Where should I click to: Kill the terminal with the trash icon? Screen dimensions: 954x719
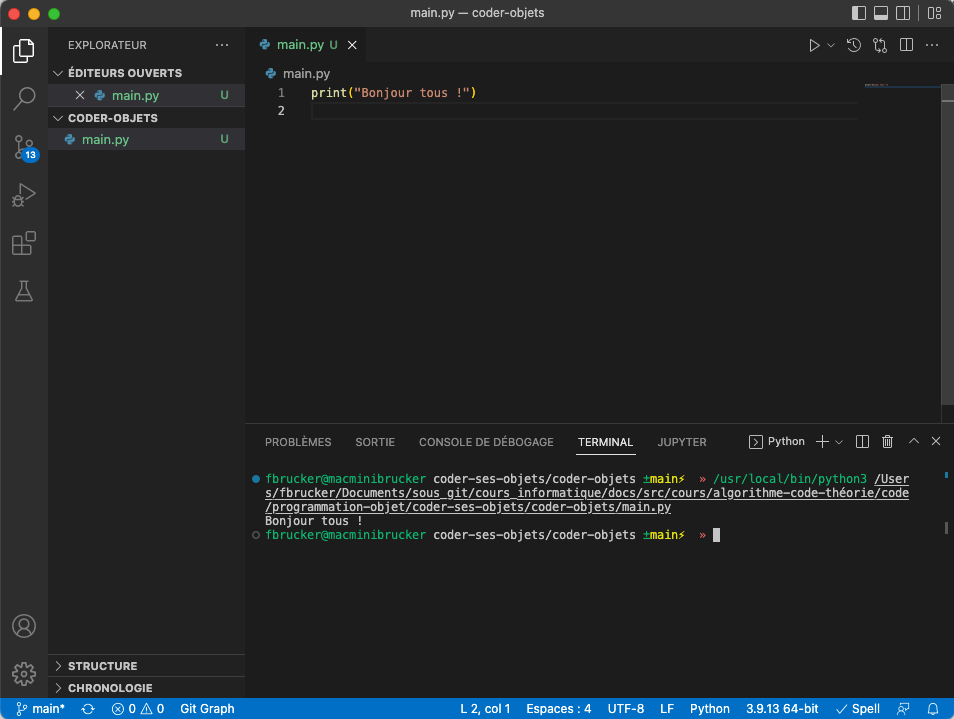tap(888, 441)
